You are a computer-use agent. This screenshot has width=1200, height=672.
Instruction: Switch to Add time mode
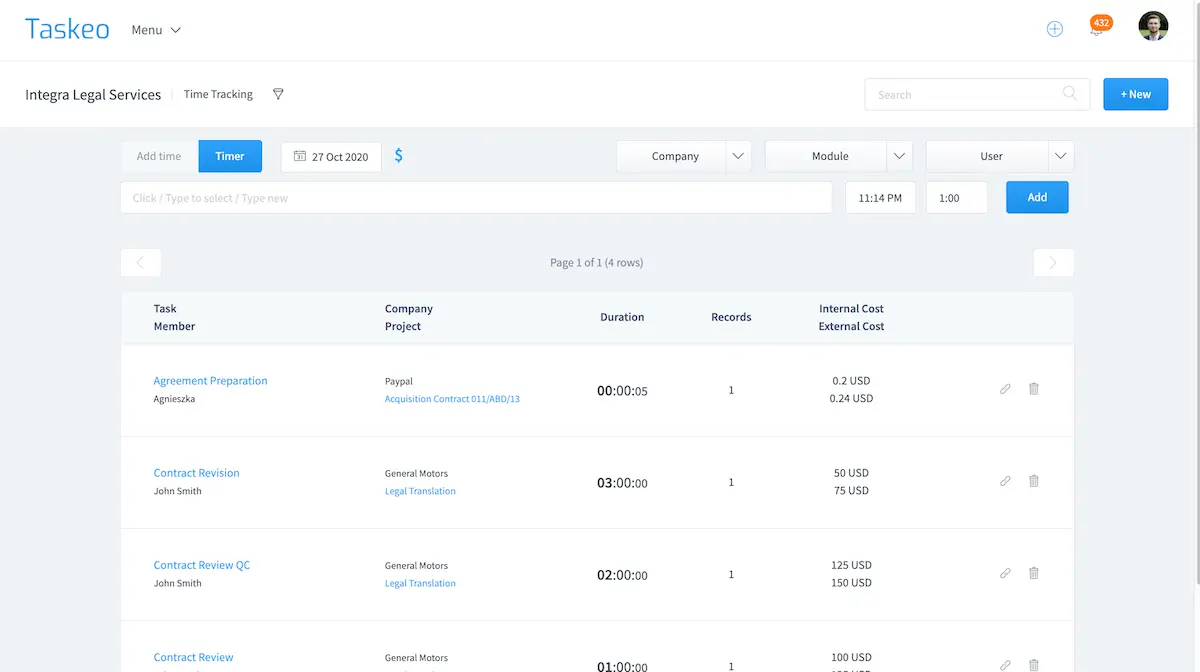pos(159,156)
